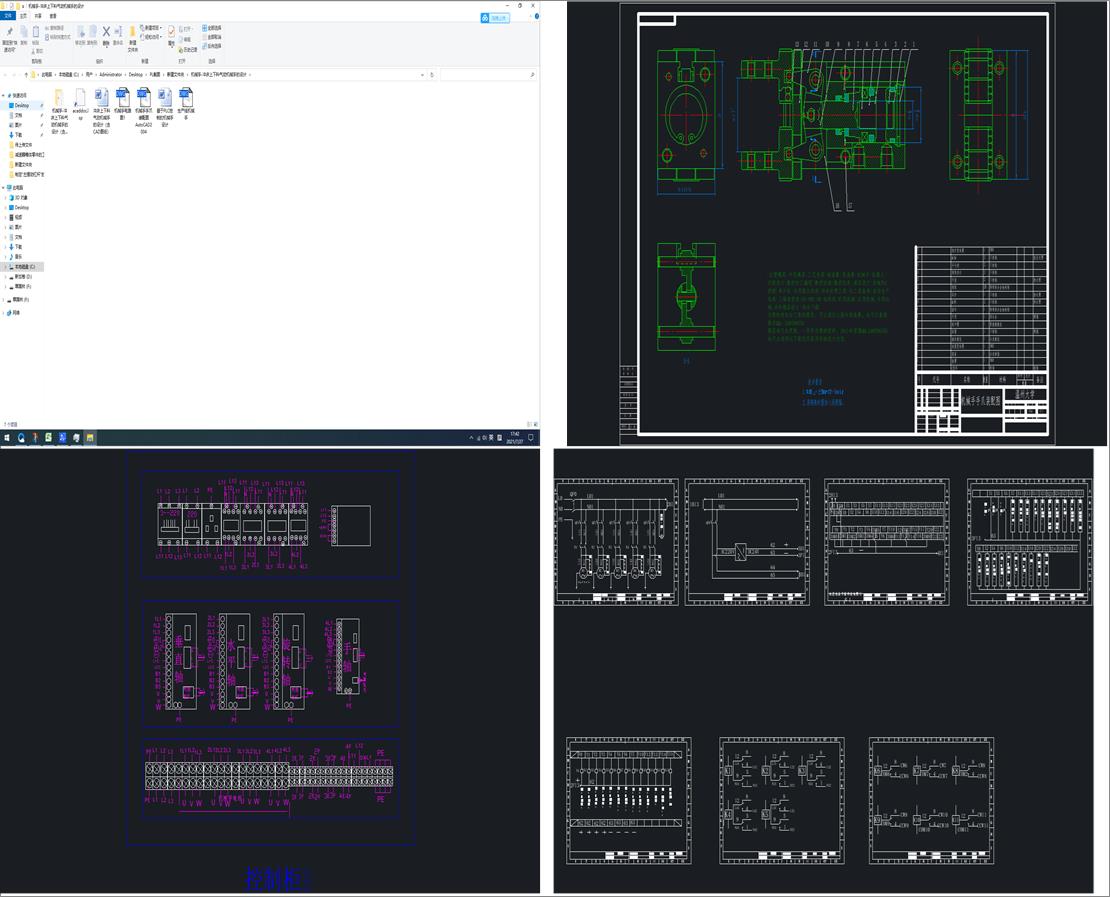The image size is (1110, 897).
Task: Click the New Folder ribbon icon
Action: point(133,34)
